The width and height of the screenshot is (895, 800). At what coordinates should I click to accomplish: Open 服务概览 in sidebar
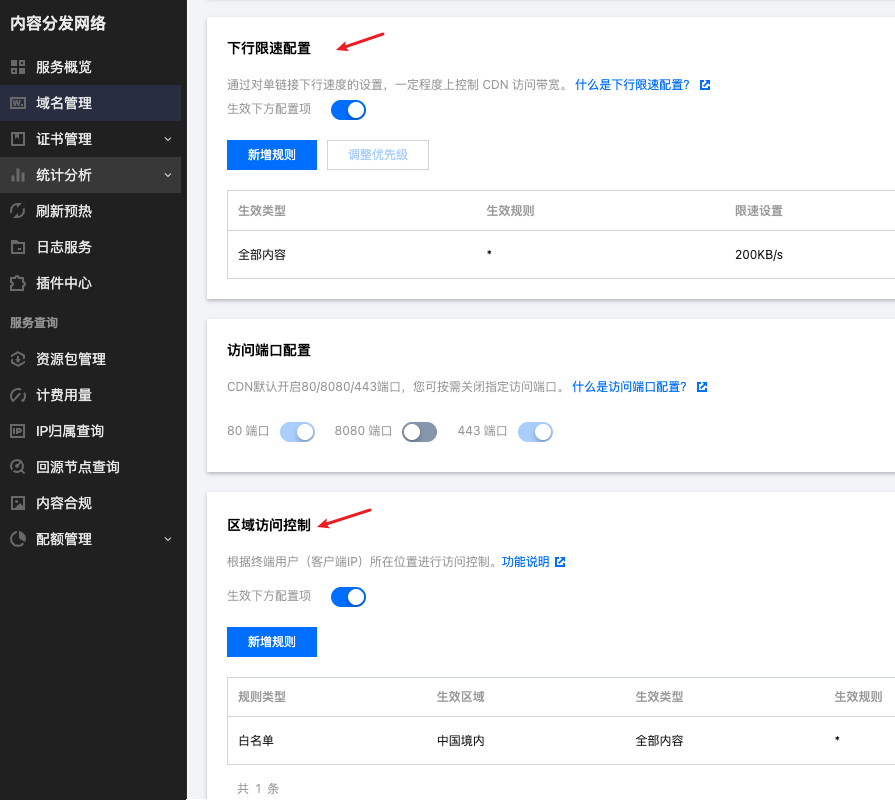click(x=90, y=67)
